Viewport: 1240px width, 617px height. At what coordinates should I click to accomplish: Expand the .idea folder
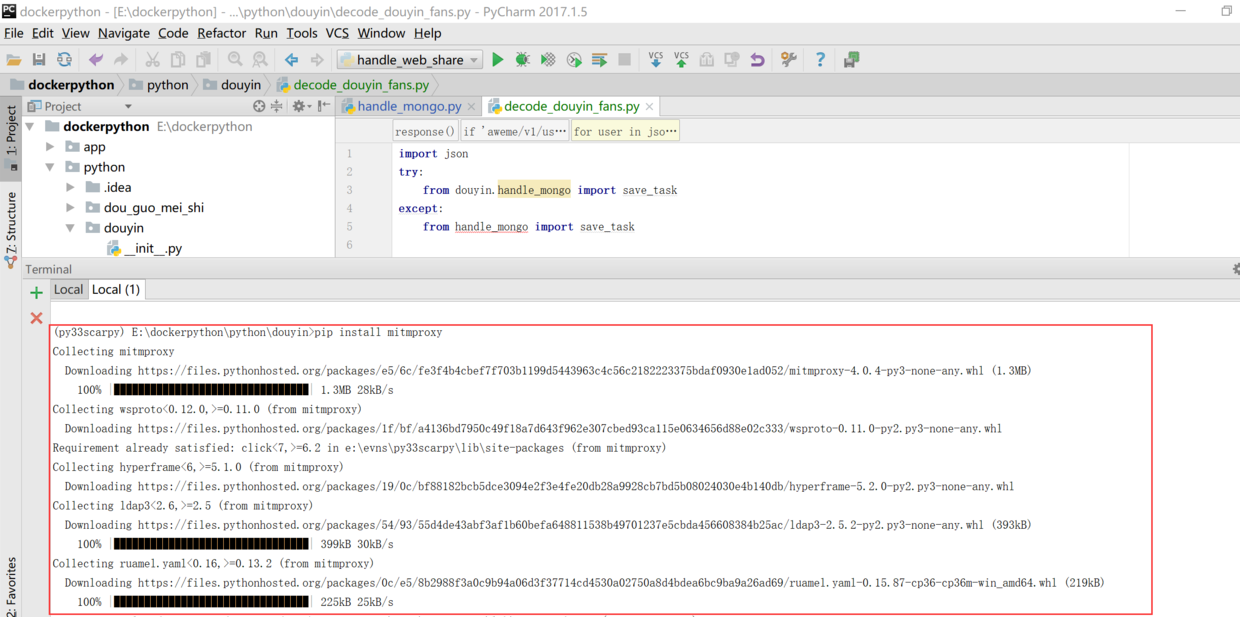[70, 187]
